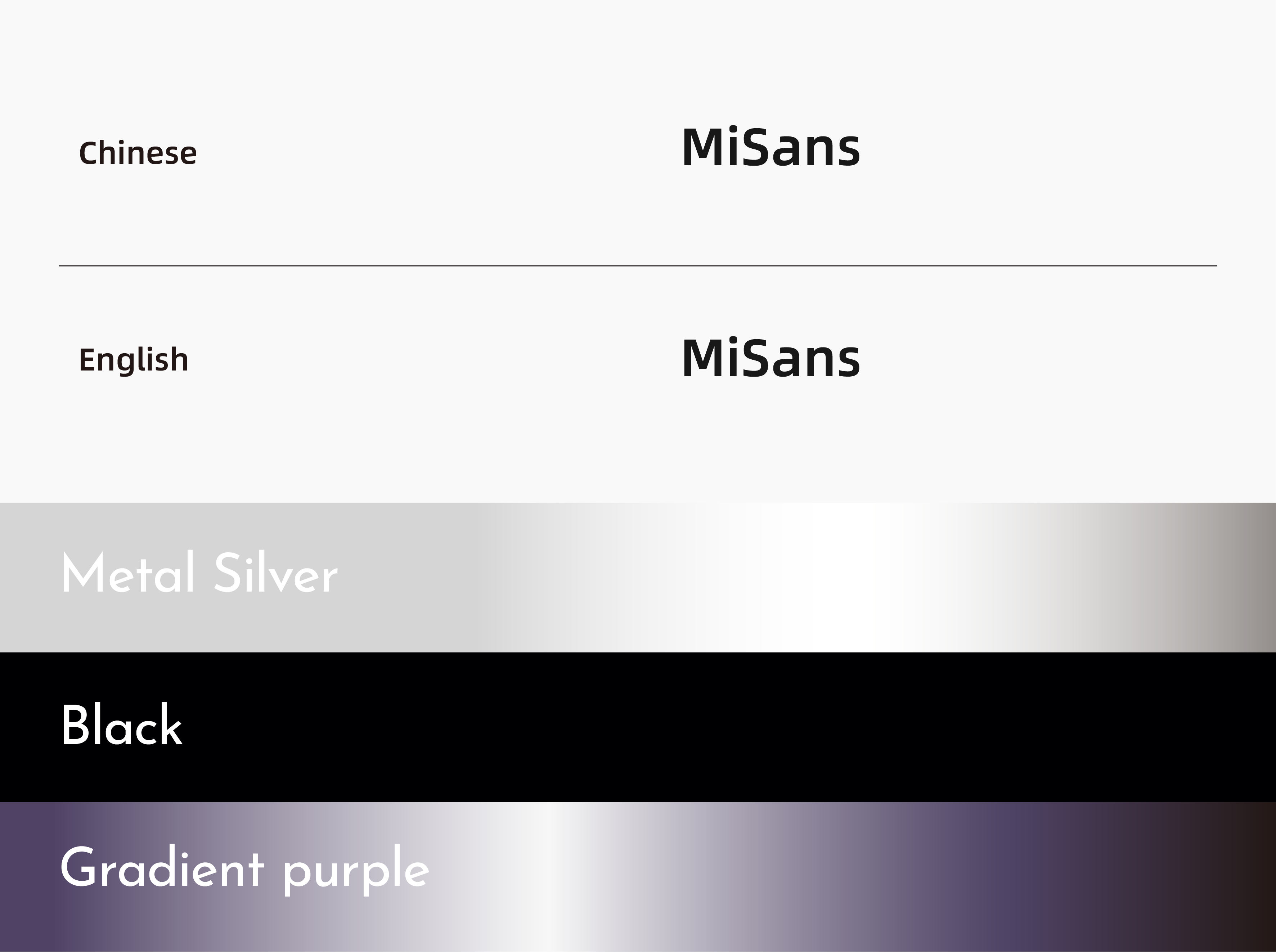Click the "Chinese" font label

click(138, 153)
